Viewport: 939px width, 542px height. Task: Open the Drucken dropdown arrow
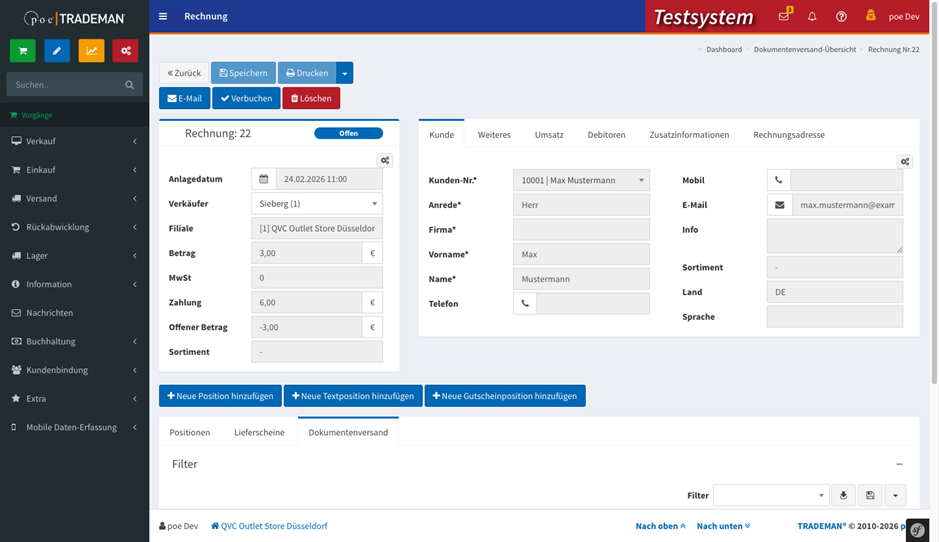tap(345, 73)
